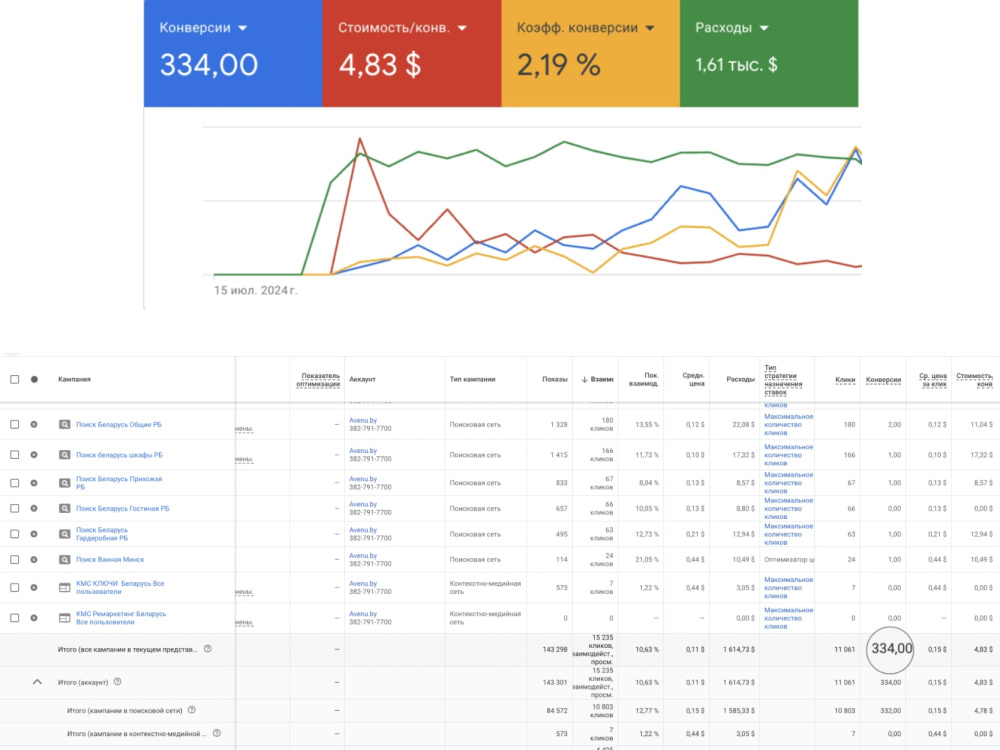Select checkbox for Поиск беларусь шкафы РБ
Image resolution: width=1000 pixels, height=750 pixels.
point(15,455)
